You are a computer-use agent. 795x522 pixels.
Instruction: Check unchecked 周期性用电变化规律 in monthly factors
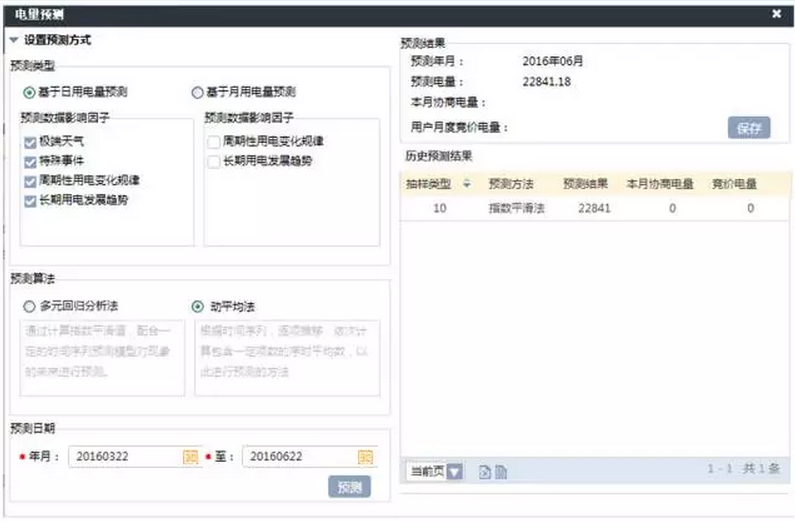point(214,142)
